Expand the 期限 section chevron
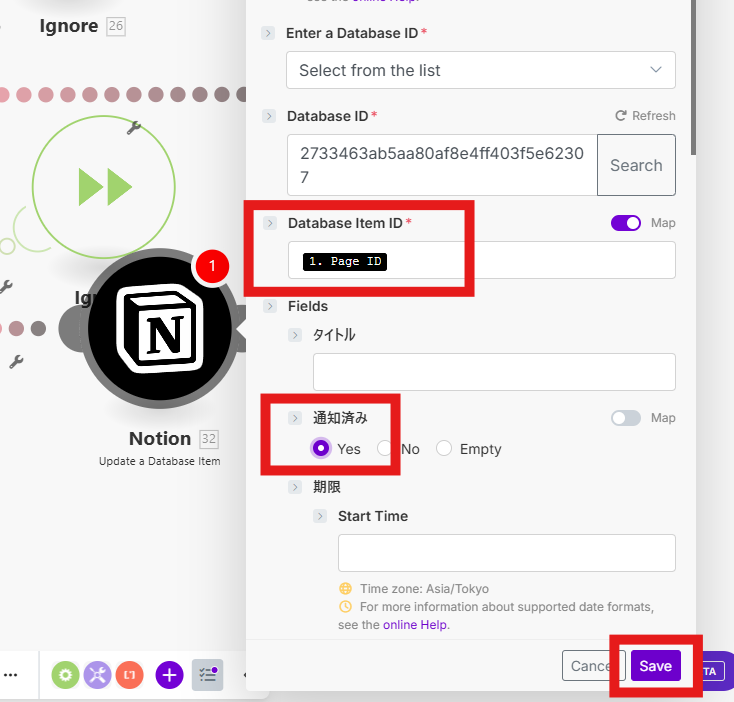This screenshot has height=702, width=734. (x=295, y=487)
